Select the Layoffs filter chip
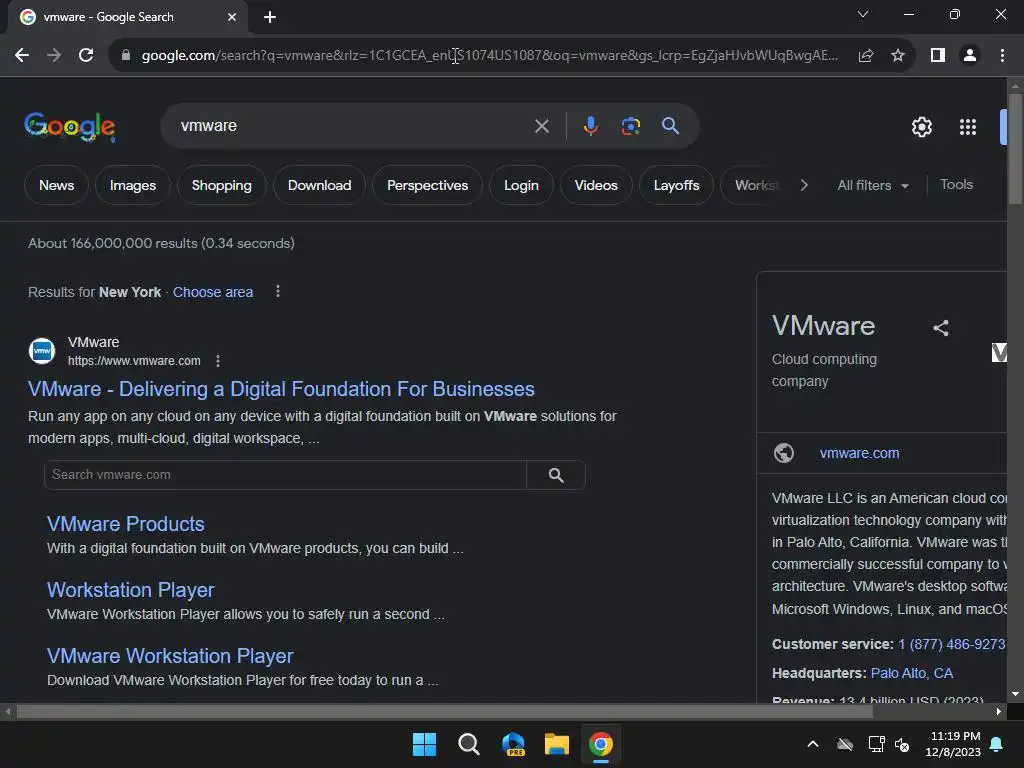The image size is (1024, 768). click(x=676, y=185)
